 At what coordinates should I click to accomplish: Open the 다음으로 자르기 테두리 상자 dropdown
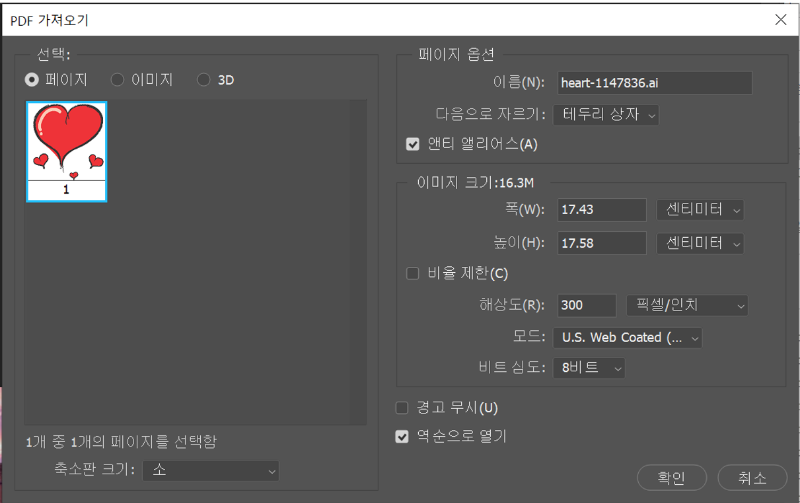(606, 115)
